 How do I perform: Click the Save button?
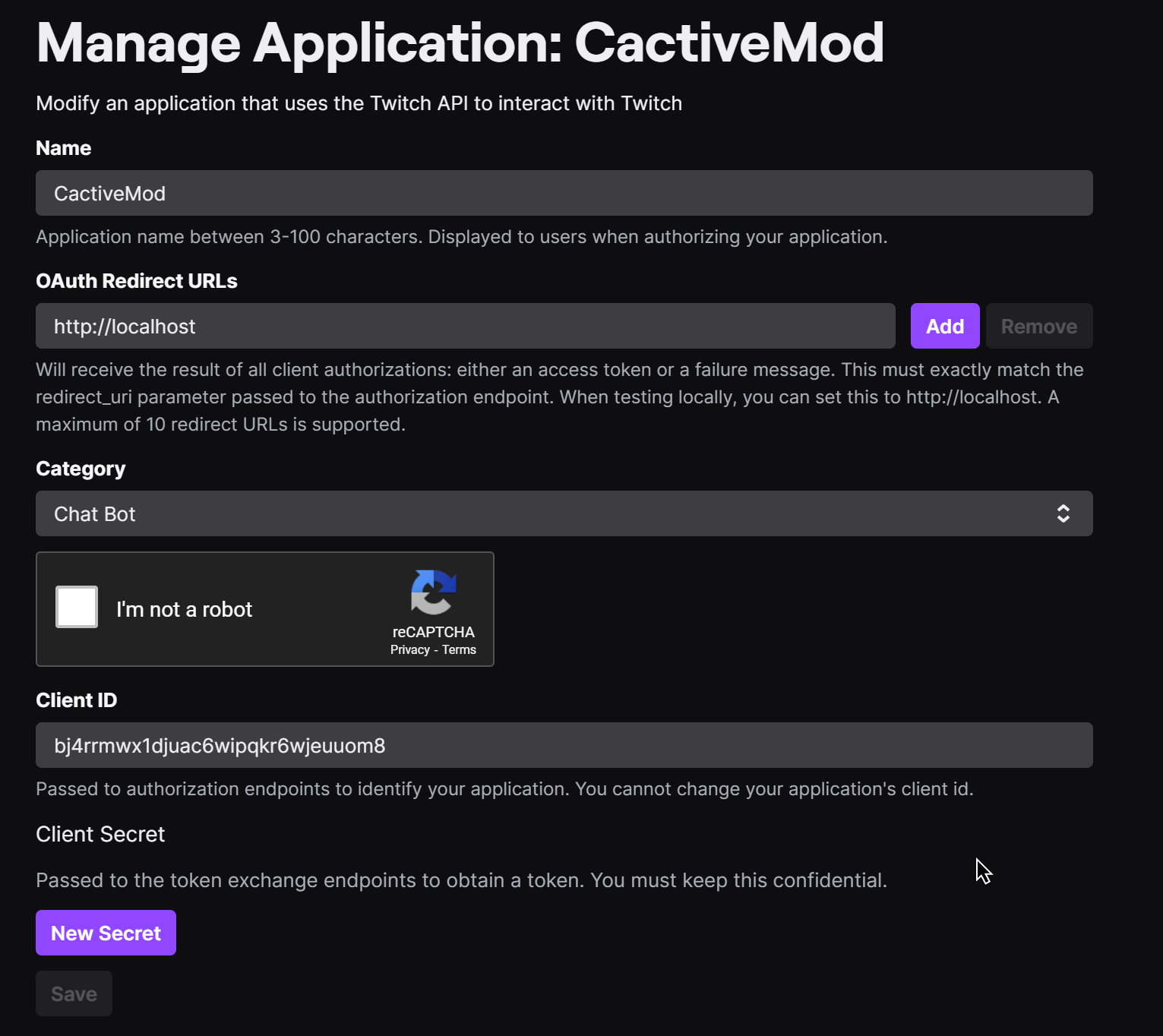(x=74, y=993)
